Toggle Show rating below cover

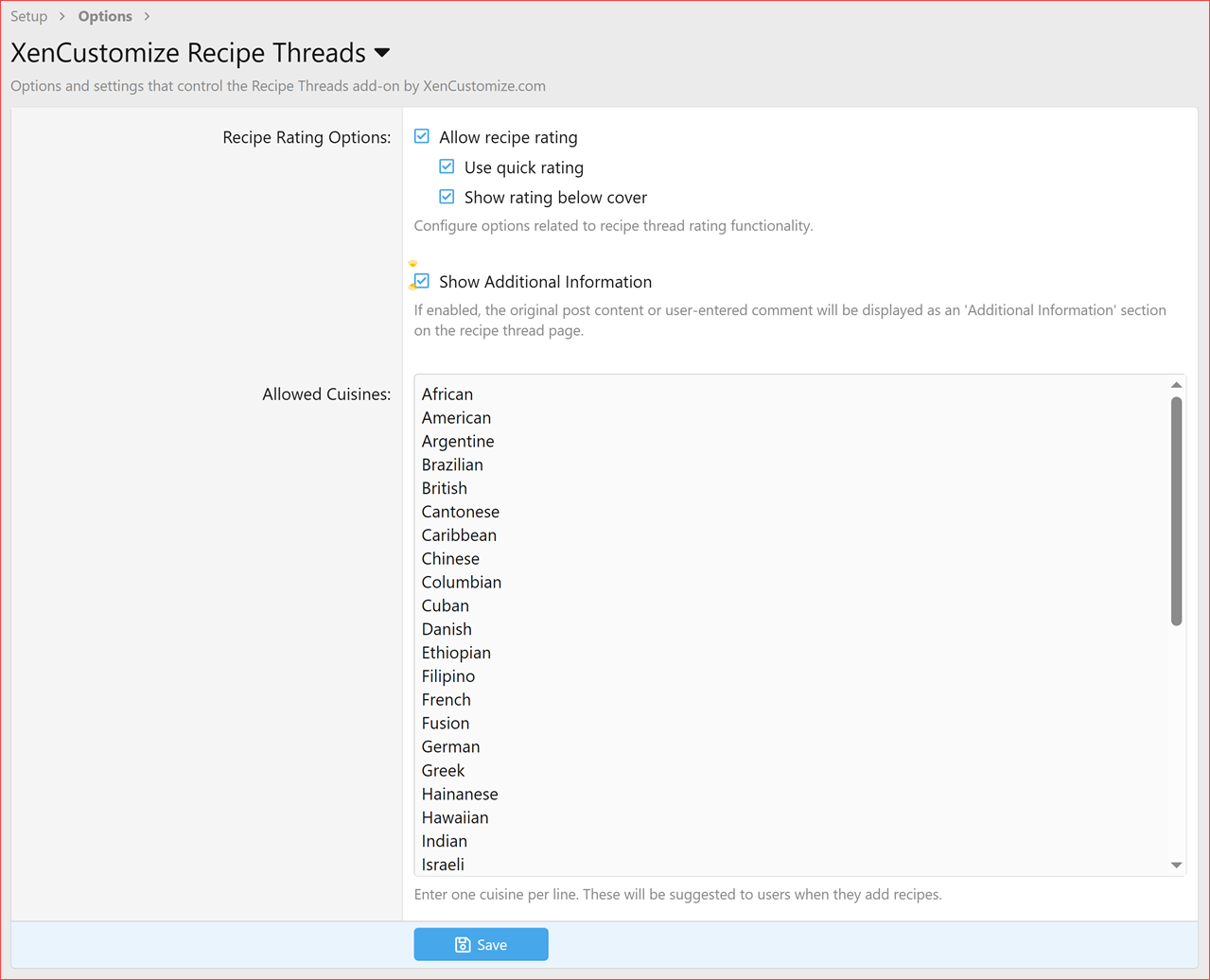pyautogui.click(x=446, y=197)
